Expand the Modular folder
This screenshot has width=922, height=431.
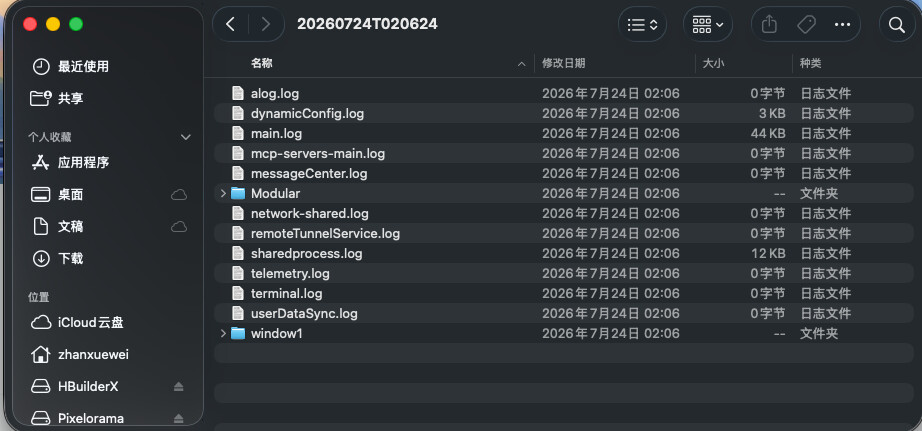223,193
